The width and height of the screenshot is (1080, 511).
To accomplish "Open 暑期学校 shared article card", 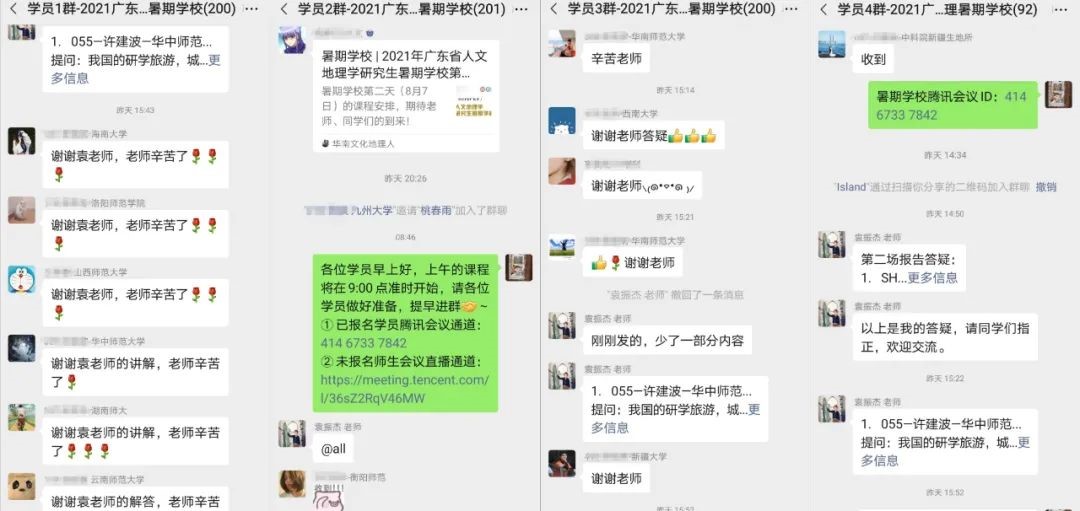I will tap(406, 96).
